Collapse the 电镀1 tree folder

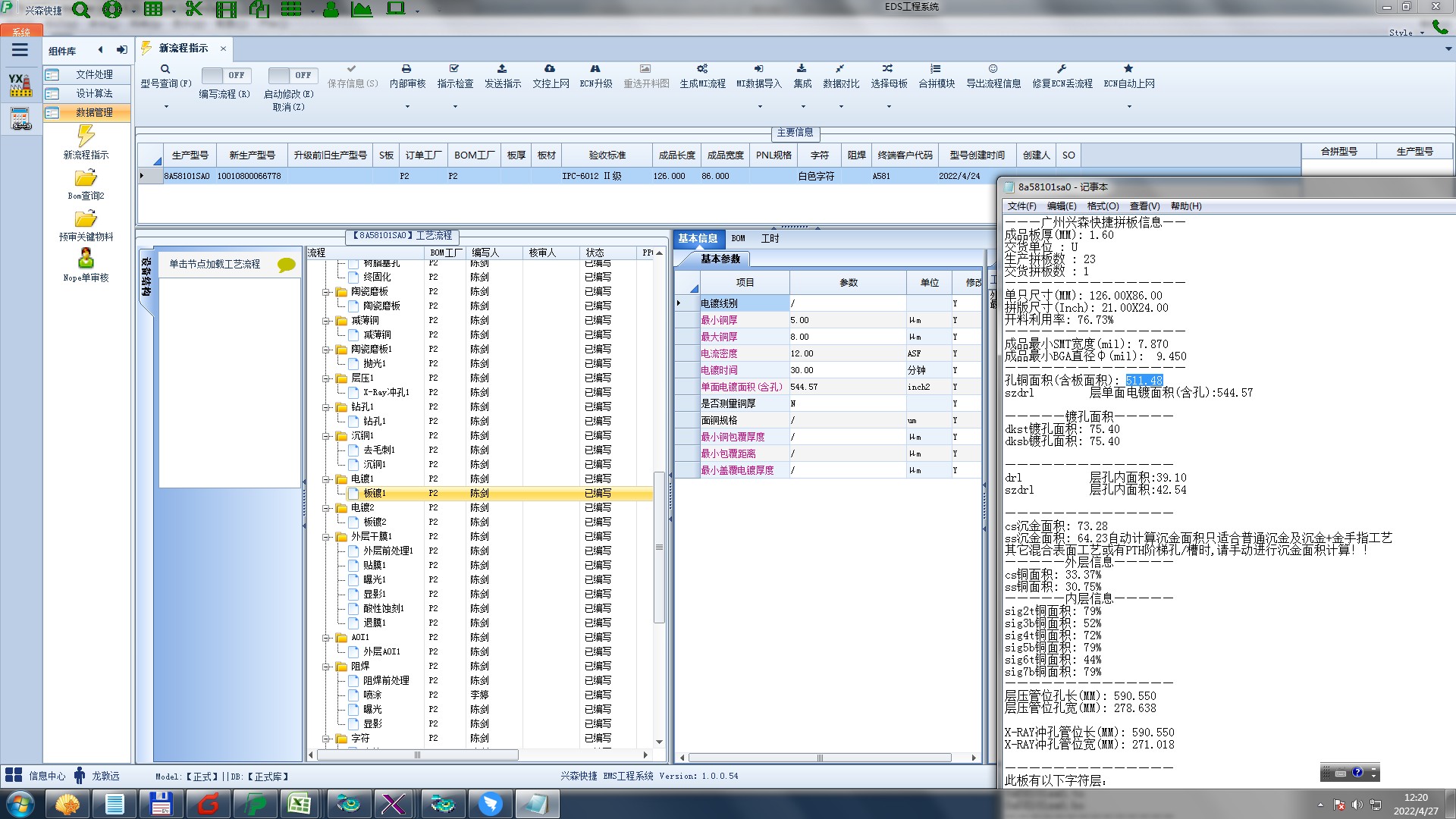pos(326,479)
